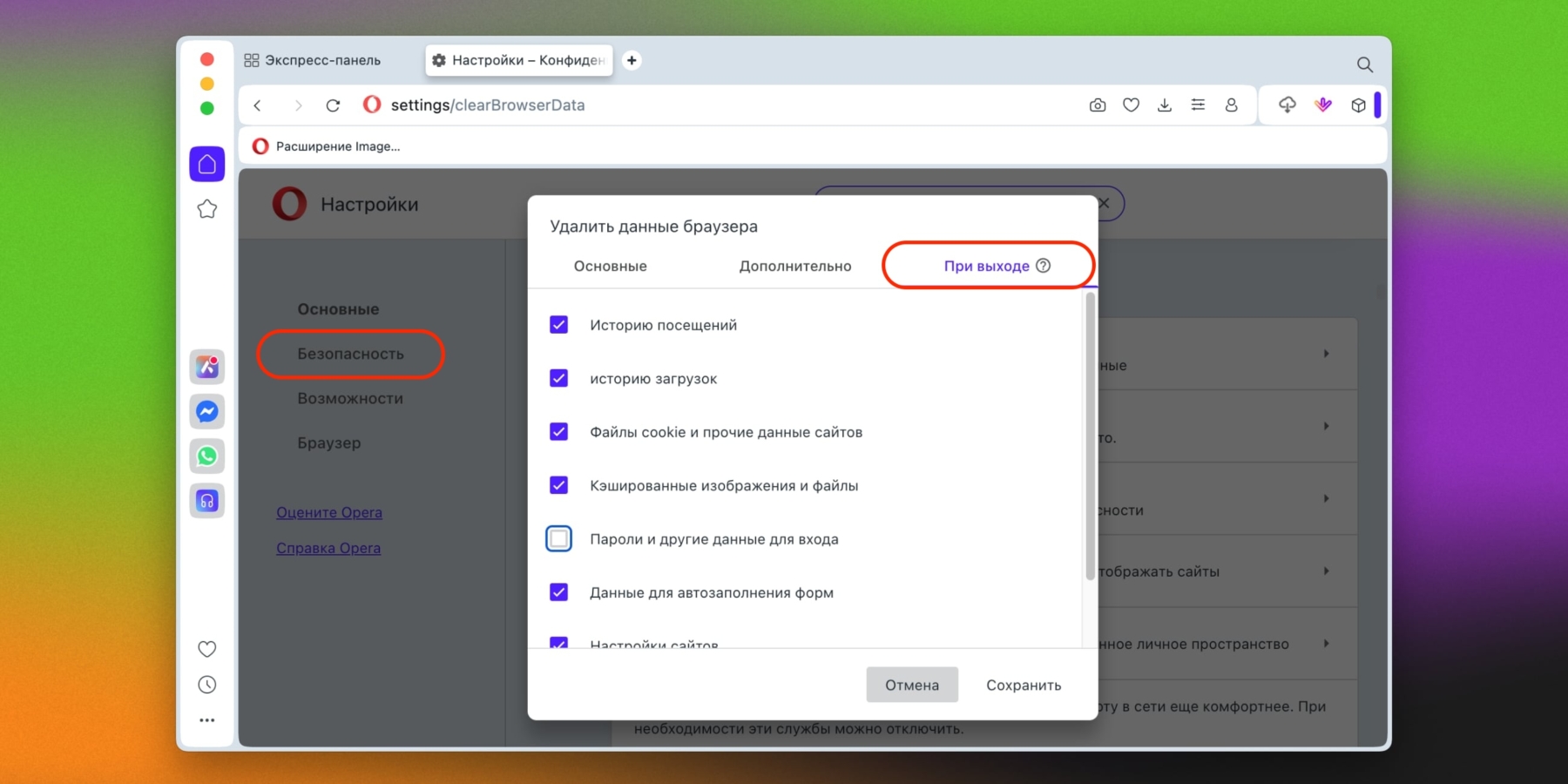The height and width of the screenshot is (784, 1568).
Task: Toggle cached images and files checkbox
Action: click(x=559, y=485)
